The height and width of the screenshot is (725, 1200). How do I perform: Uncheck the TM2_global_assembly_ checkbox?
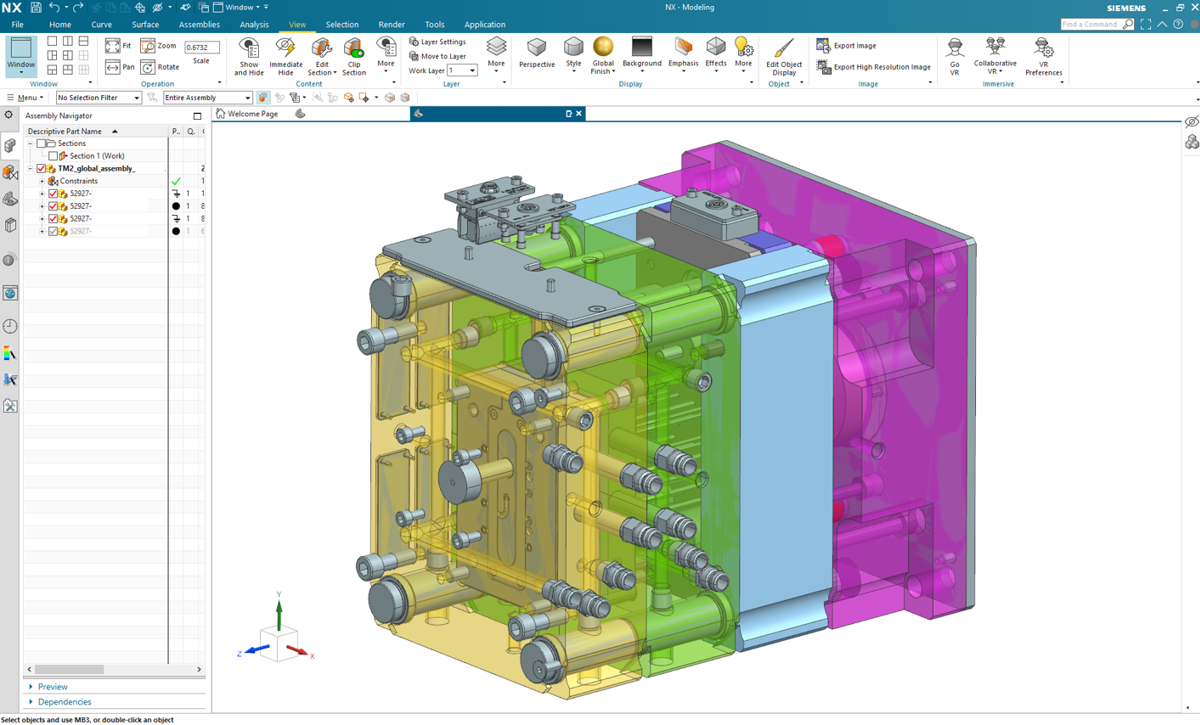[x=41, y=169]
